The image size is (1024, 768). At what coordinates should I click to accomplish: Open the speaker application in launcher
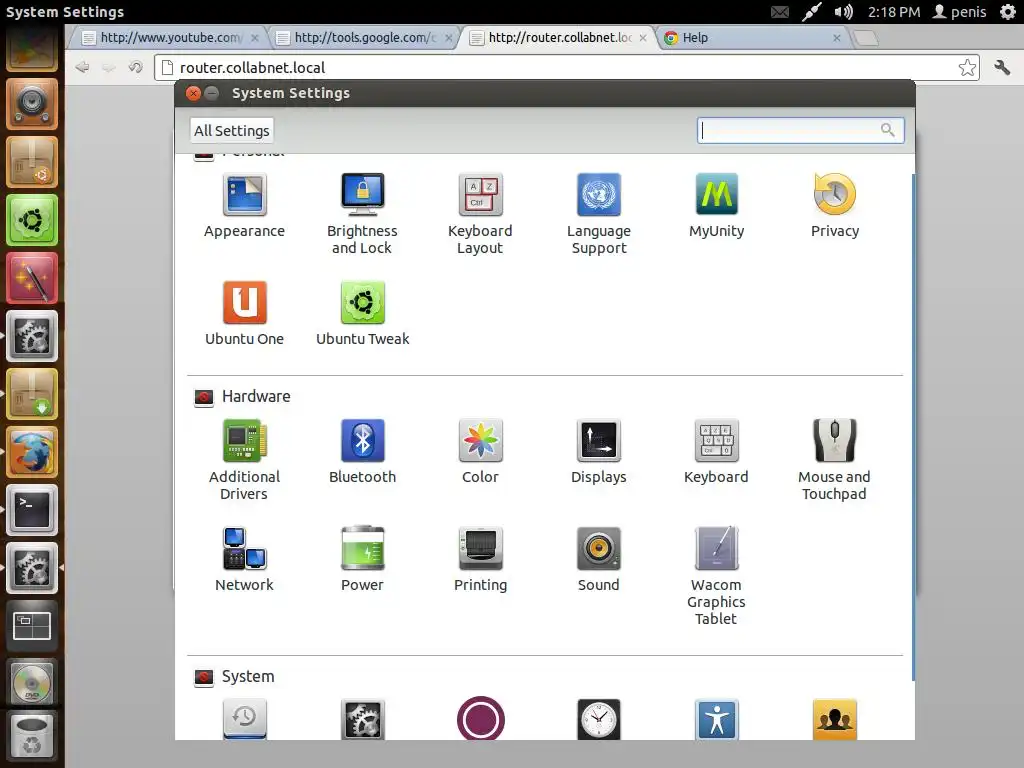click(32, 104)
